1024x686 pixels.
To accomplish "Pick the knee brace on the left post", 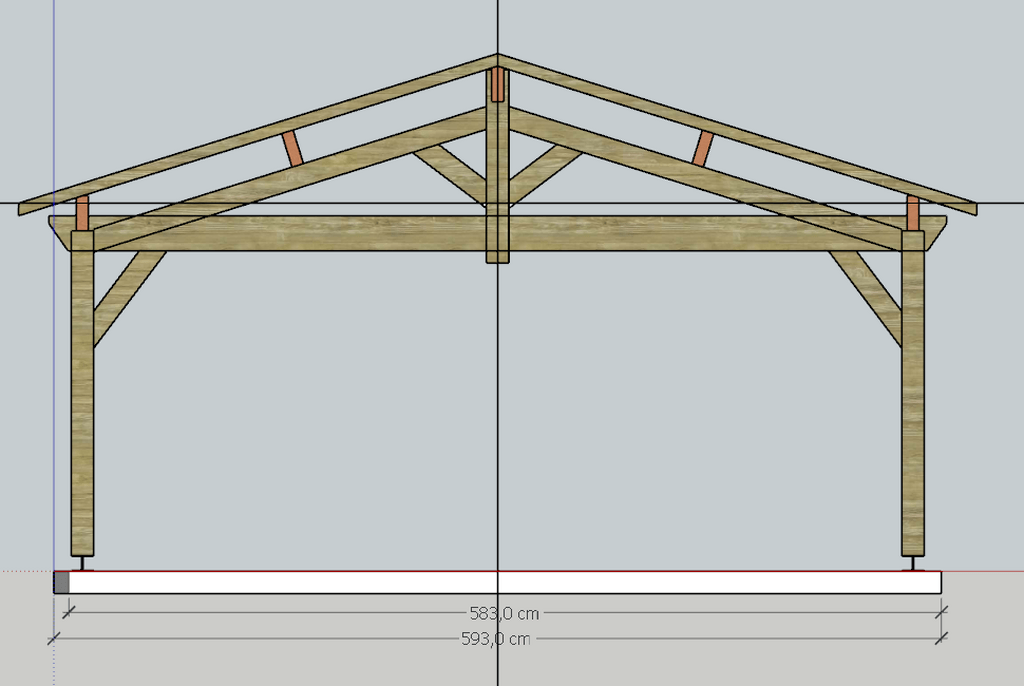I will (129, 298).
